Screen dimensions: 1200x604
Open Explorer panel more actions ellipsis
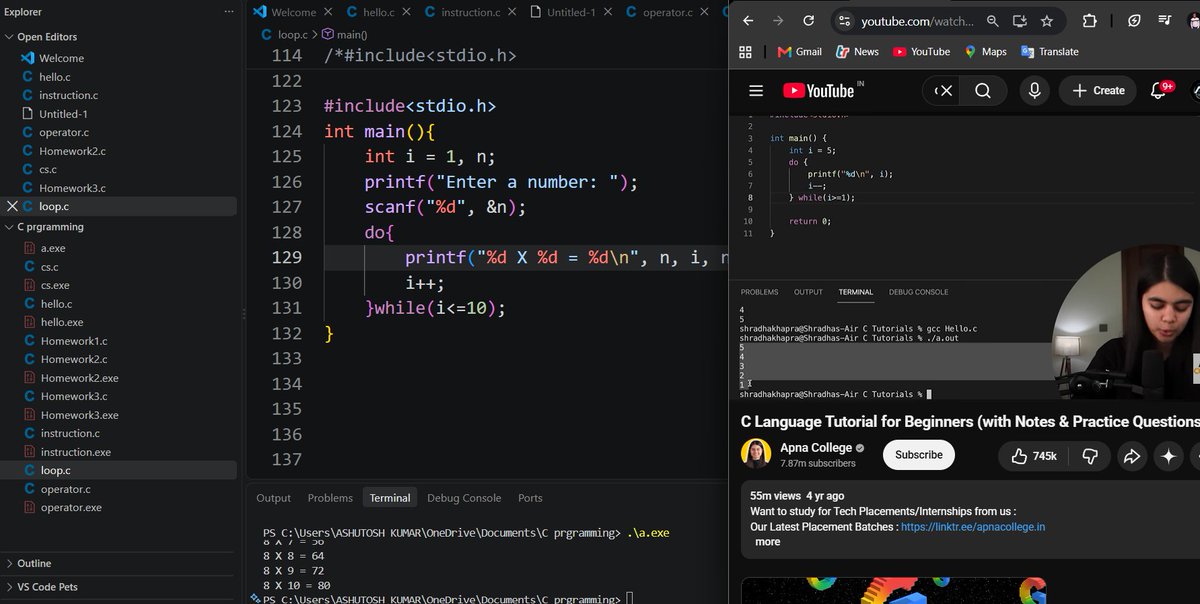229,12
